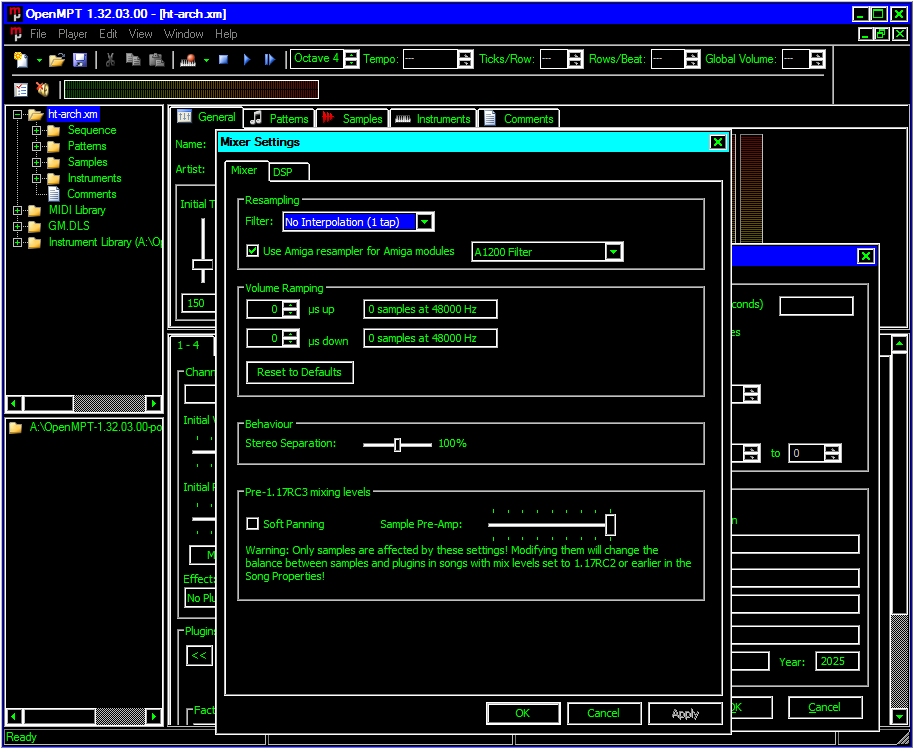The width and height of the screenshot is (914, 749).
Task: Open the MIDI record dropdown arrow
Action: [206, 59]
